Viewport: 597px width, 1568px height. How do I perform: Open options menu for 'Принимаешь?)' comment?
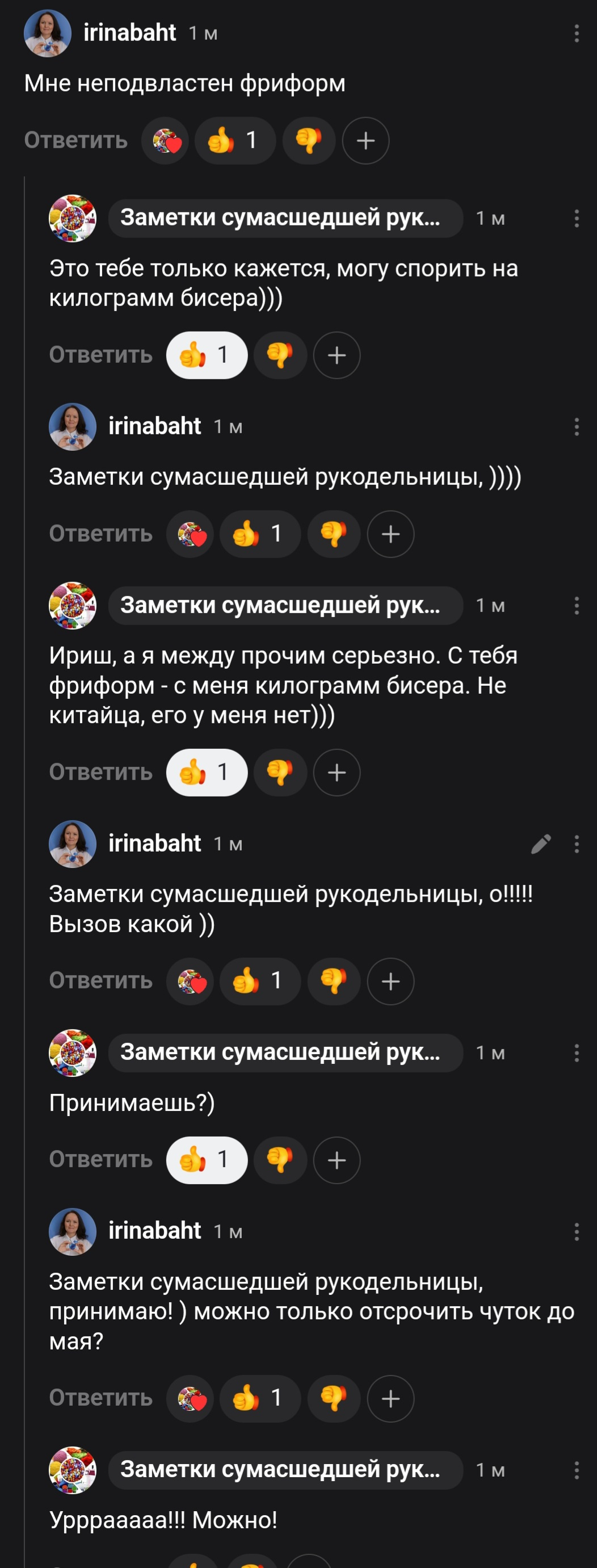click(x=577, y=1053)
